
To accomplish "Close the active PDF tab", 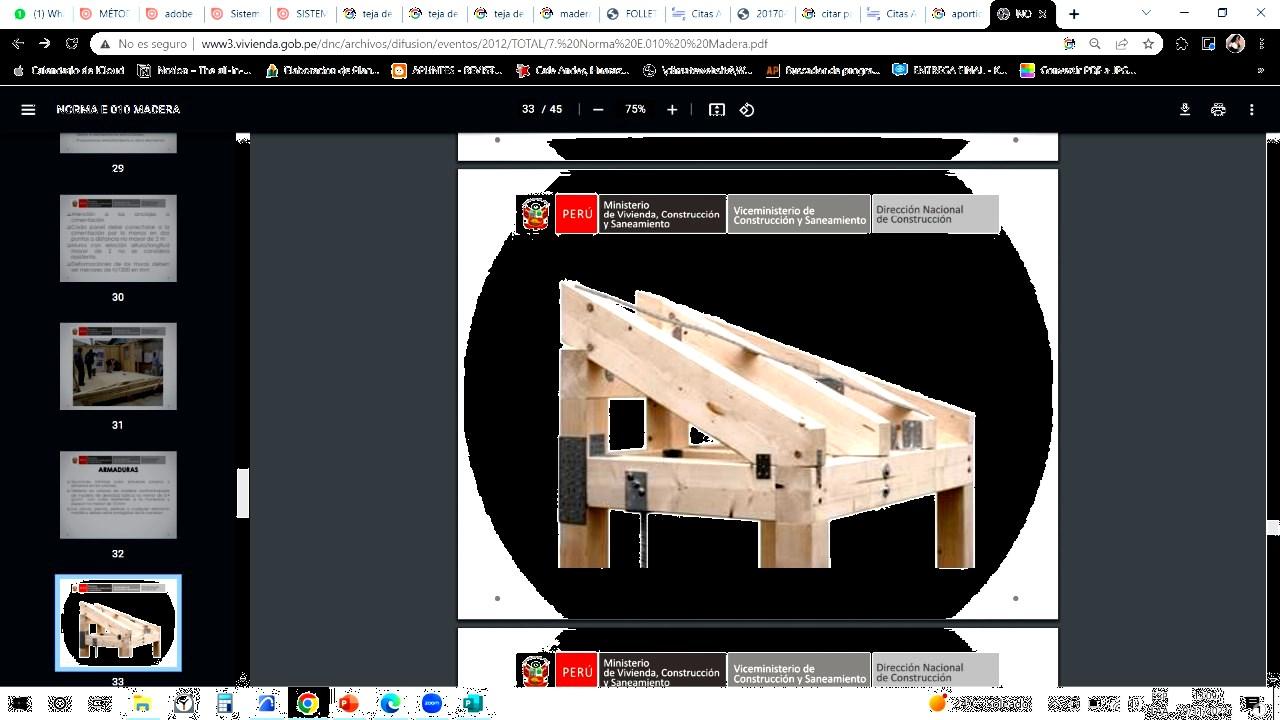I will 1043,14.
